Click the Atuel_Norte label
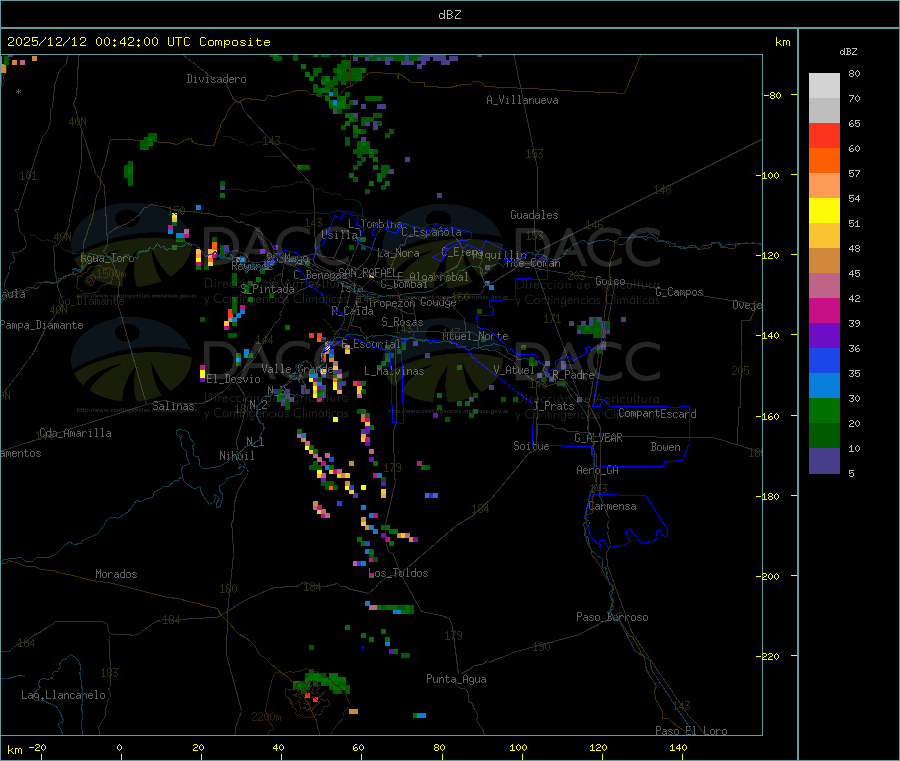900x761 pixels. (475, 336)
